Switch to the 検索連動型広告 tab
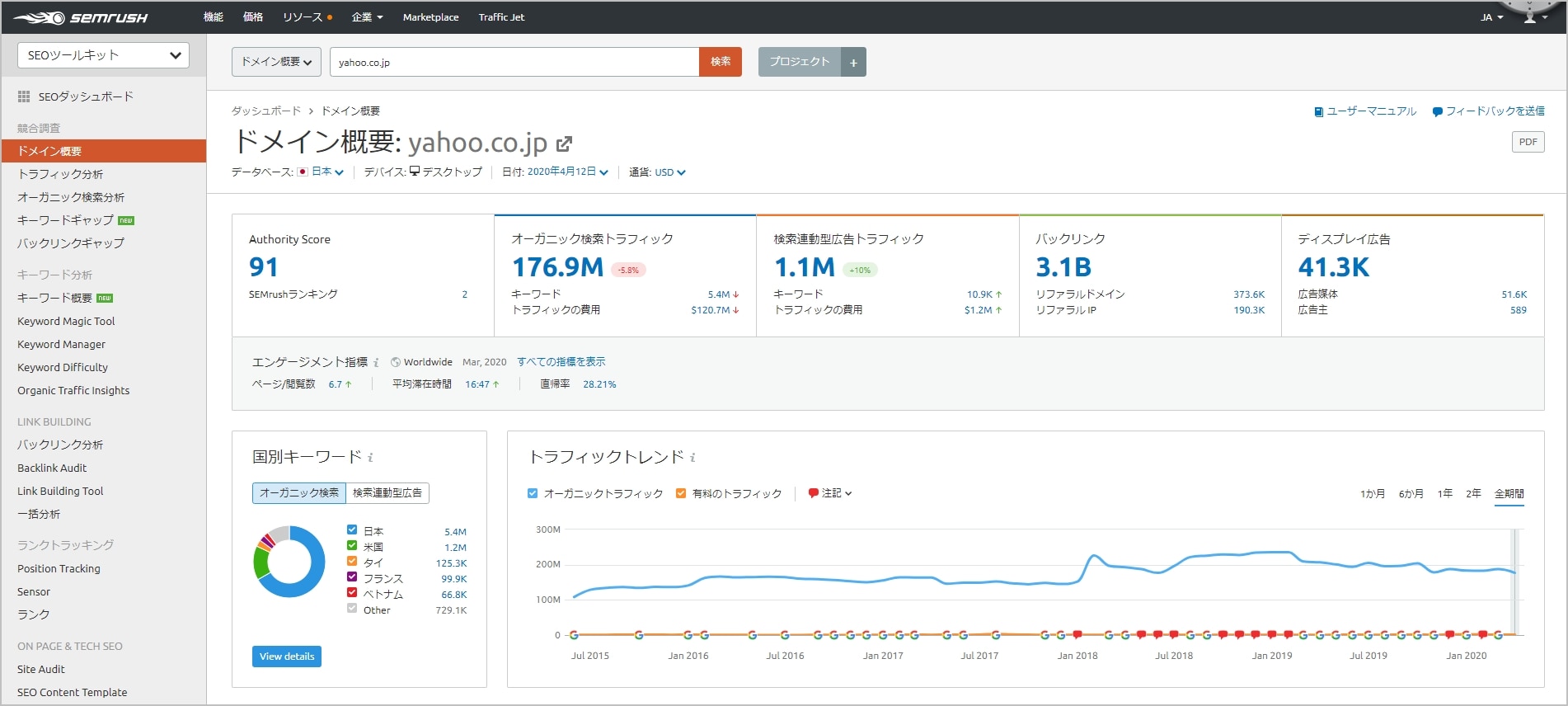Image resolution: width=1568 pixels, height=706 pixels. point(387,492)
